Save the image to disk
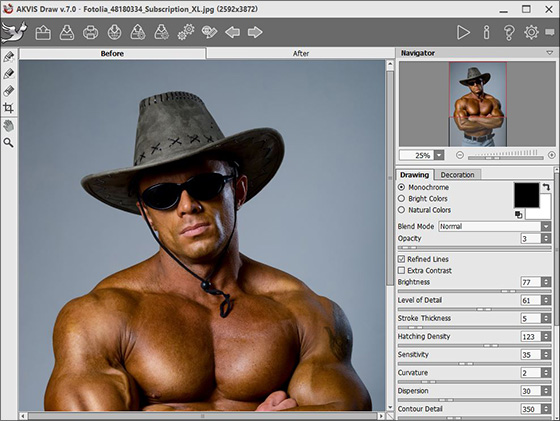The image size is (560, 421). (x=67, y=32)
